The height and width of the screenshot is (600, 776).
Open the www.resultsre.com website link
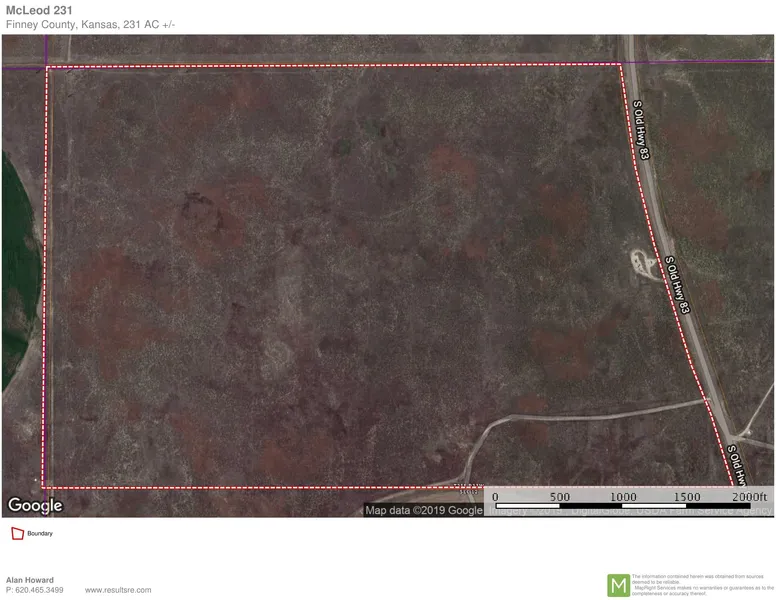[x=118, y=590]
